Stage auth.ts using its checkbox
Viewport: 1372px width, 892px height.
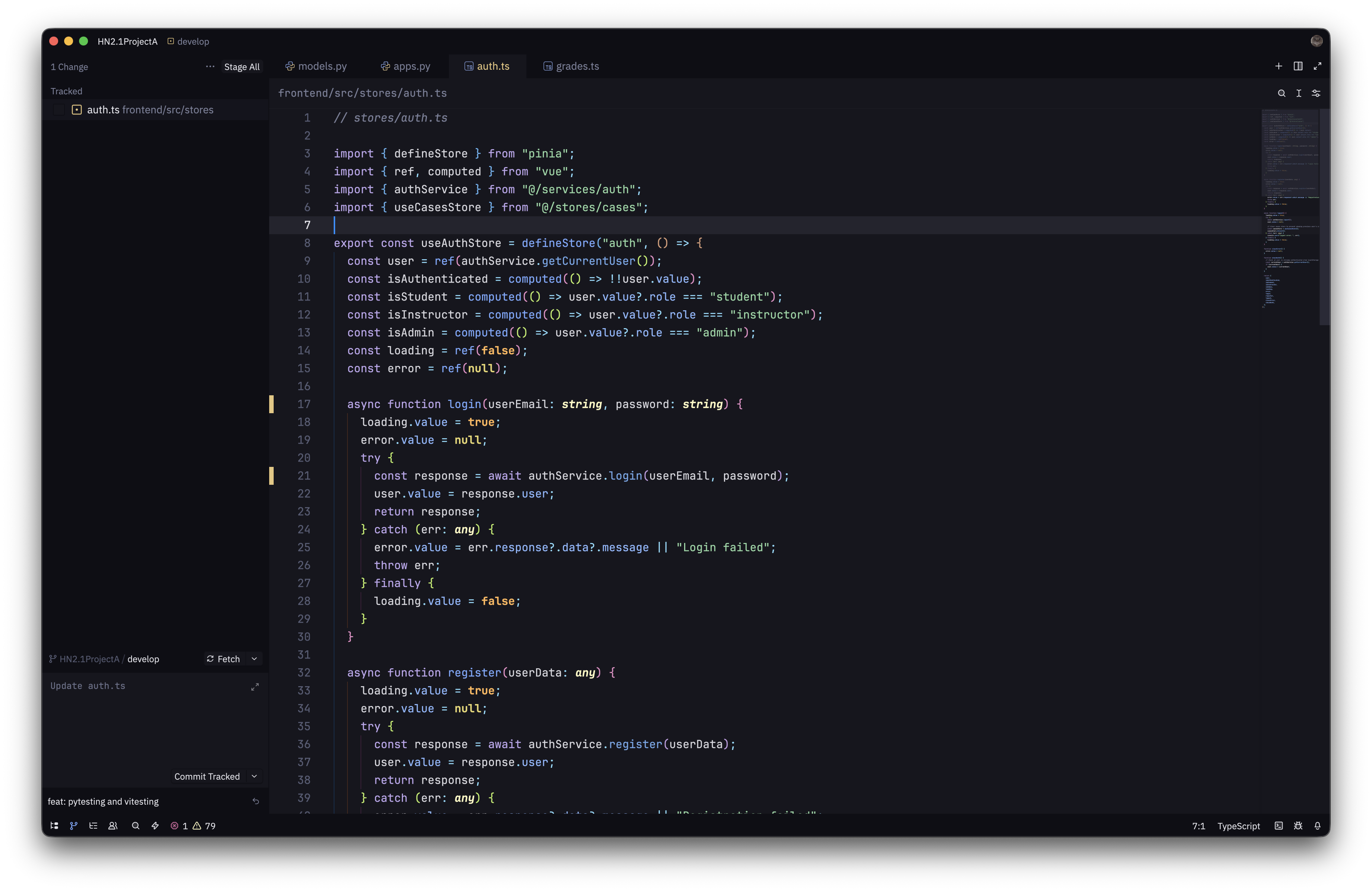[59, 110]
